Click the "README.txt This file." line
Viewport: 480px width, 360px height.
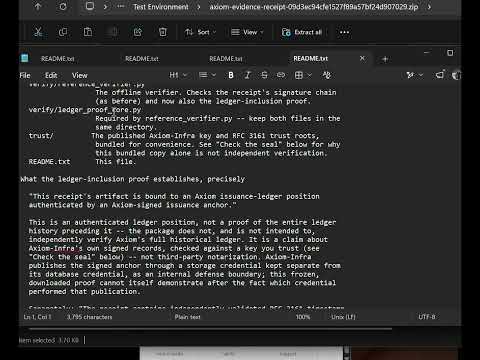coord(82,162)
